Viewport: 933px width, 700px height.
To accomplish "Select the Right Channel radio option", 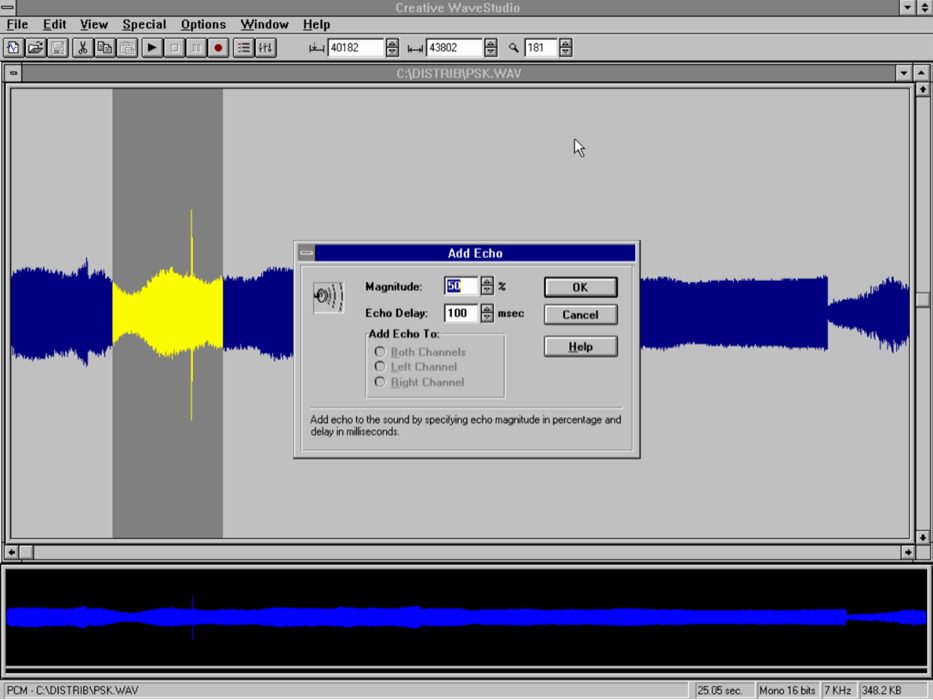I will pyautogui.click(x=380, y=382).
